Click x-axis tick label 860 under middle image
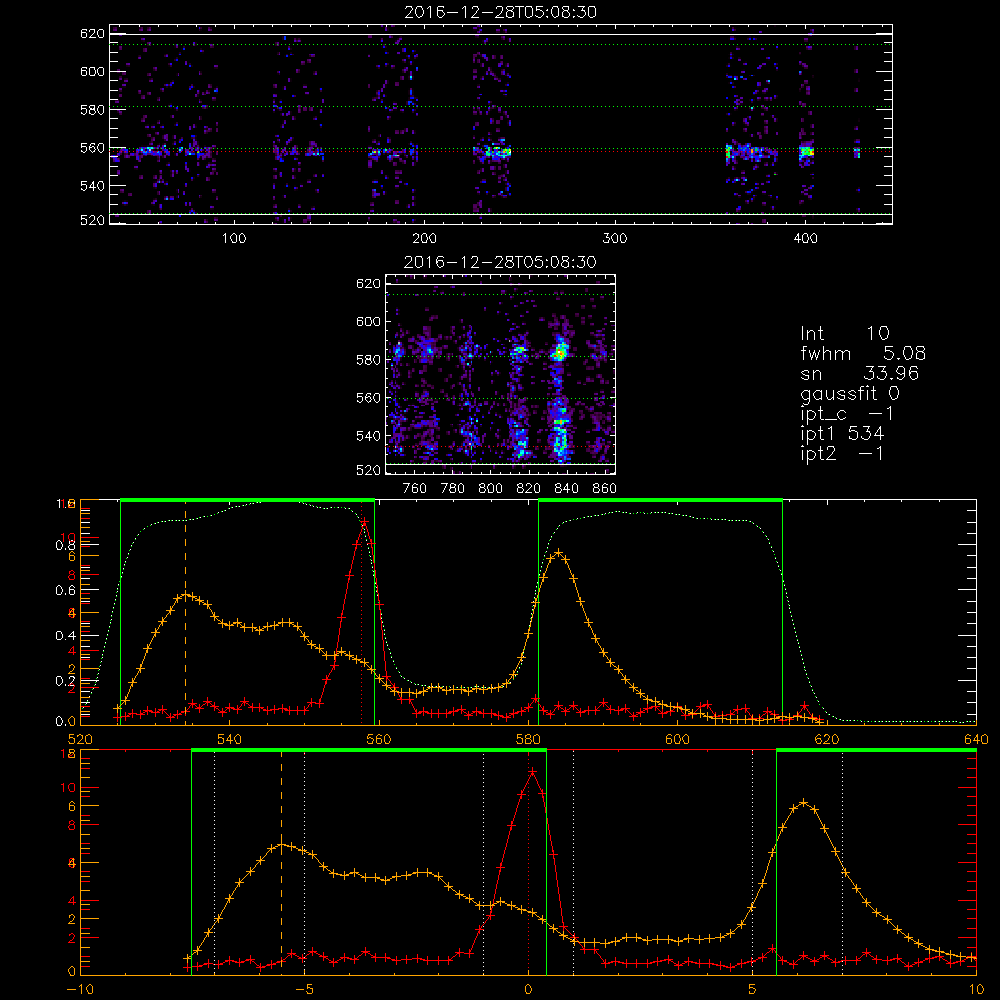The image size is (1000, 1000). [605, 489]
